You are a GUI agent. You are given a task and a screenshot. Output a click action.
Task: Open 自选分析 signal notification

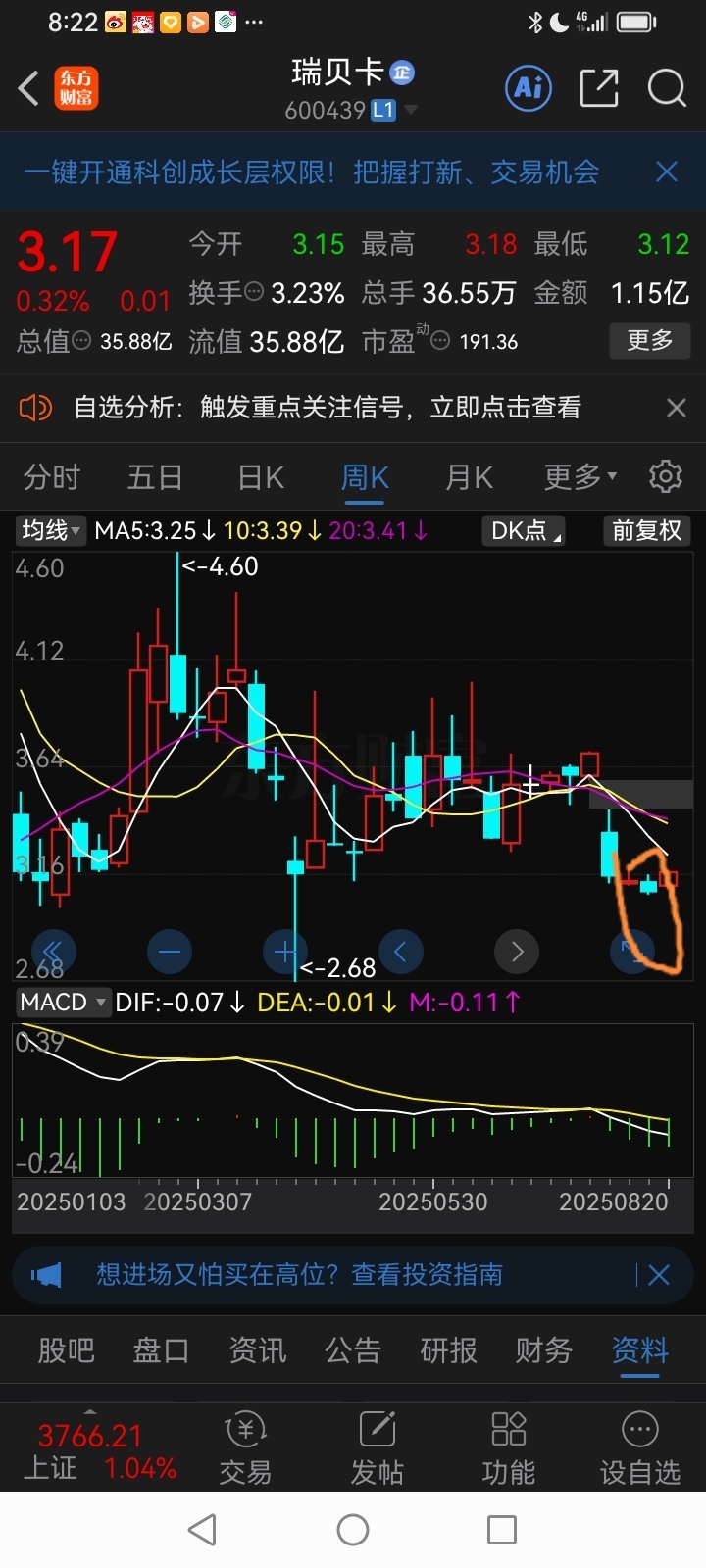[x=328, y=407]
